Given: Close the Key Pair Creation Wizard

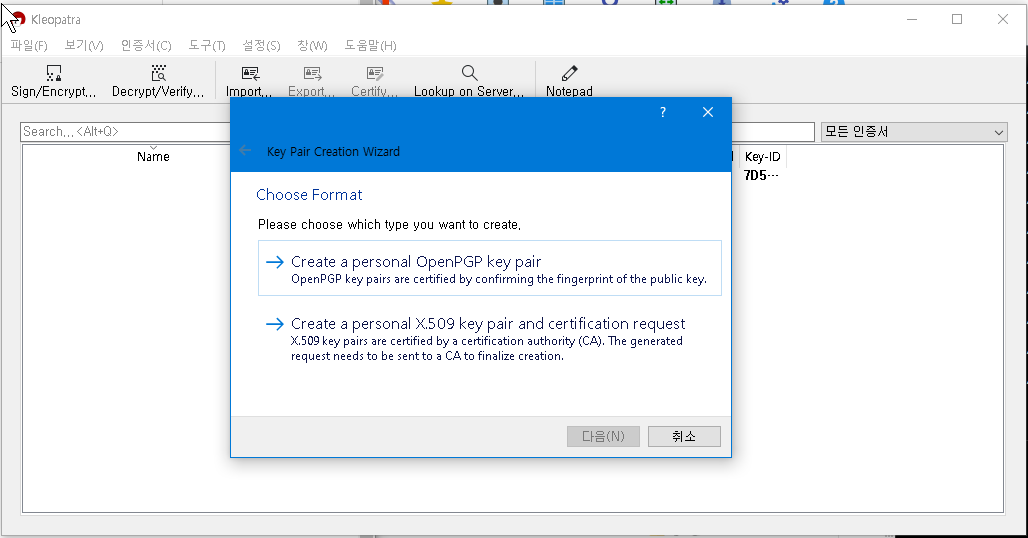Looking at the screenshot, I should [x=707, y=112].
